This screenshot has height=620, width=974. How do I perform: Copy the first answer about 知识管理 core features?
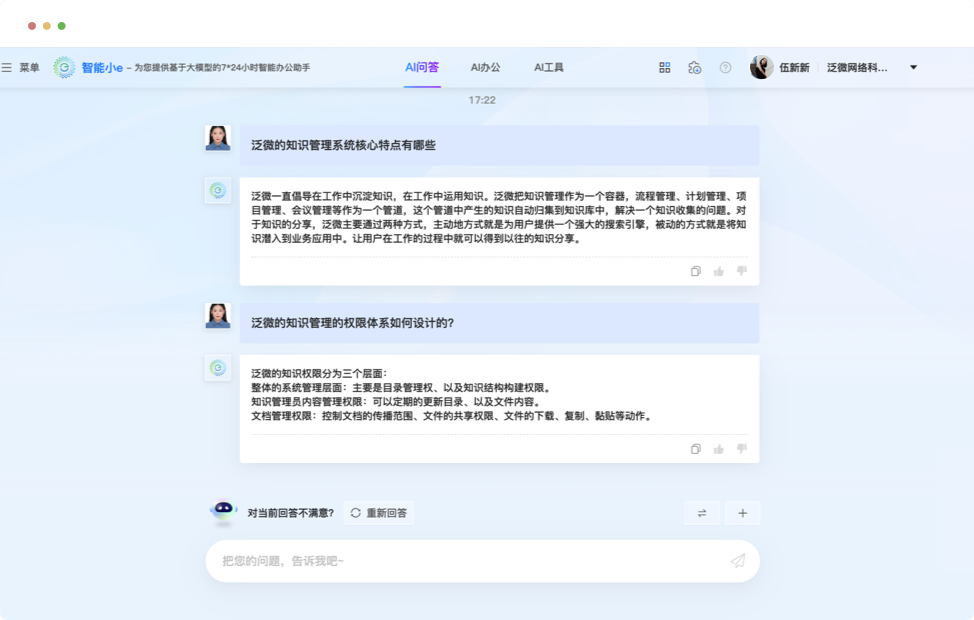coord(696,271)
